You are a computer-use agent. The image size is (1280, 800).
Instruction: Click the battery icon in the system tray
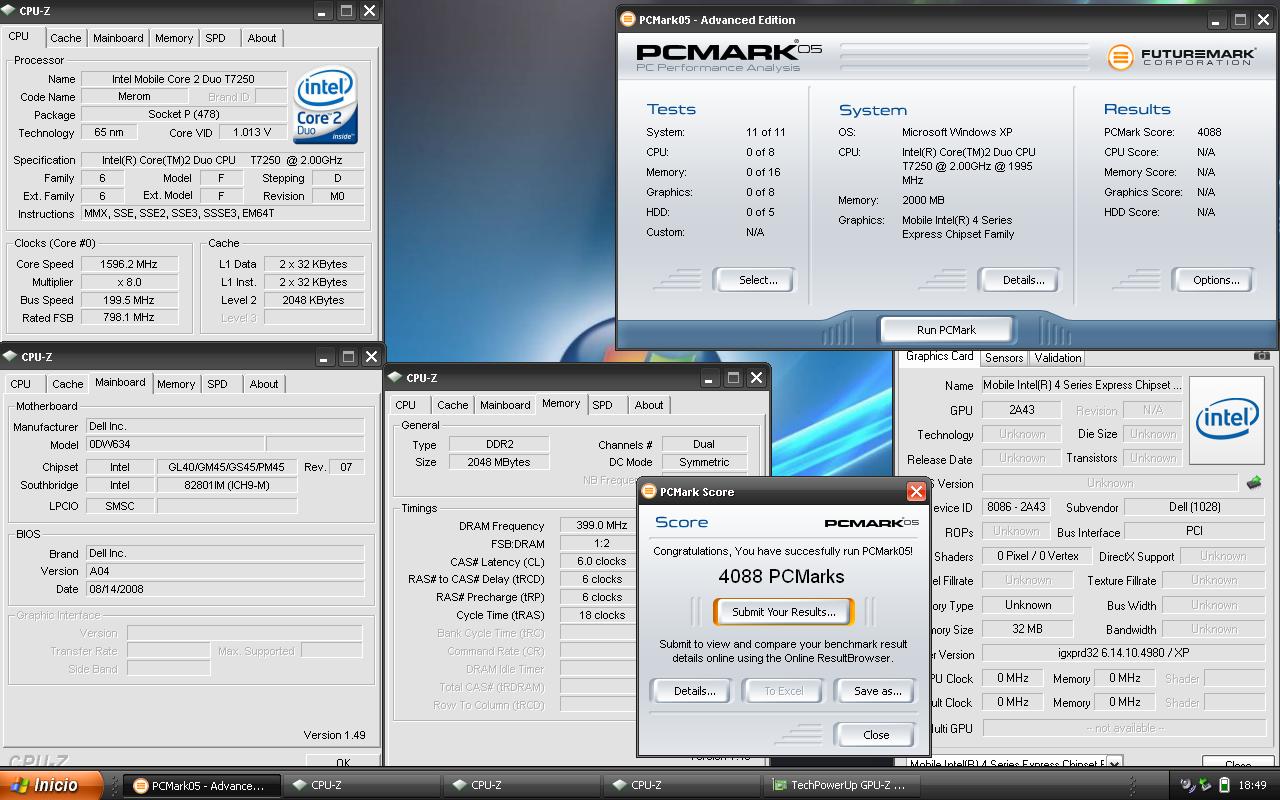(1224, 785)
